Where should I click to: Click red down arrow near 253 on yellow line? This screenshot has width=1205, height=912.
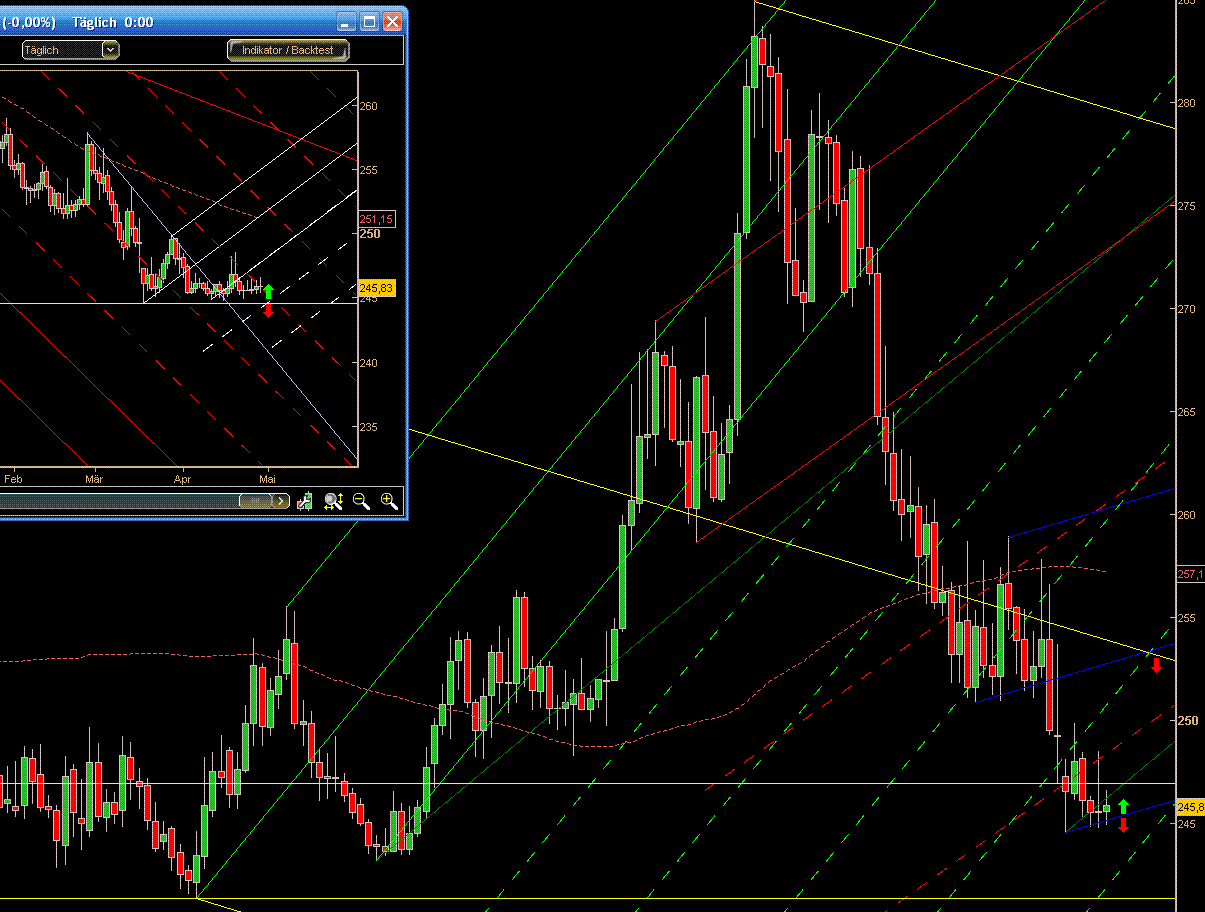[1156, 664]
